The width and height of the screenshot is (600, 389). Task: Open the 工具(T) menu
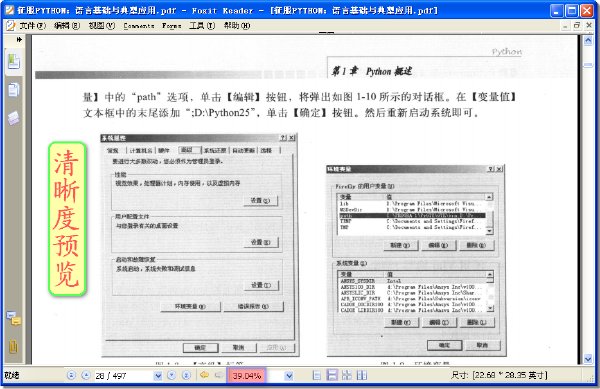click(x=202, y=26)
